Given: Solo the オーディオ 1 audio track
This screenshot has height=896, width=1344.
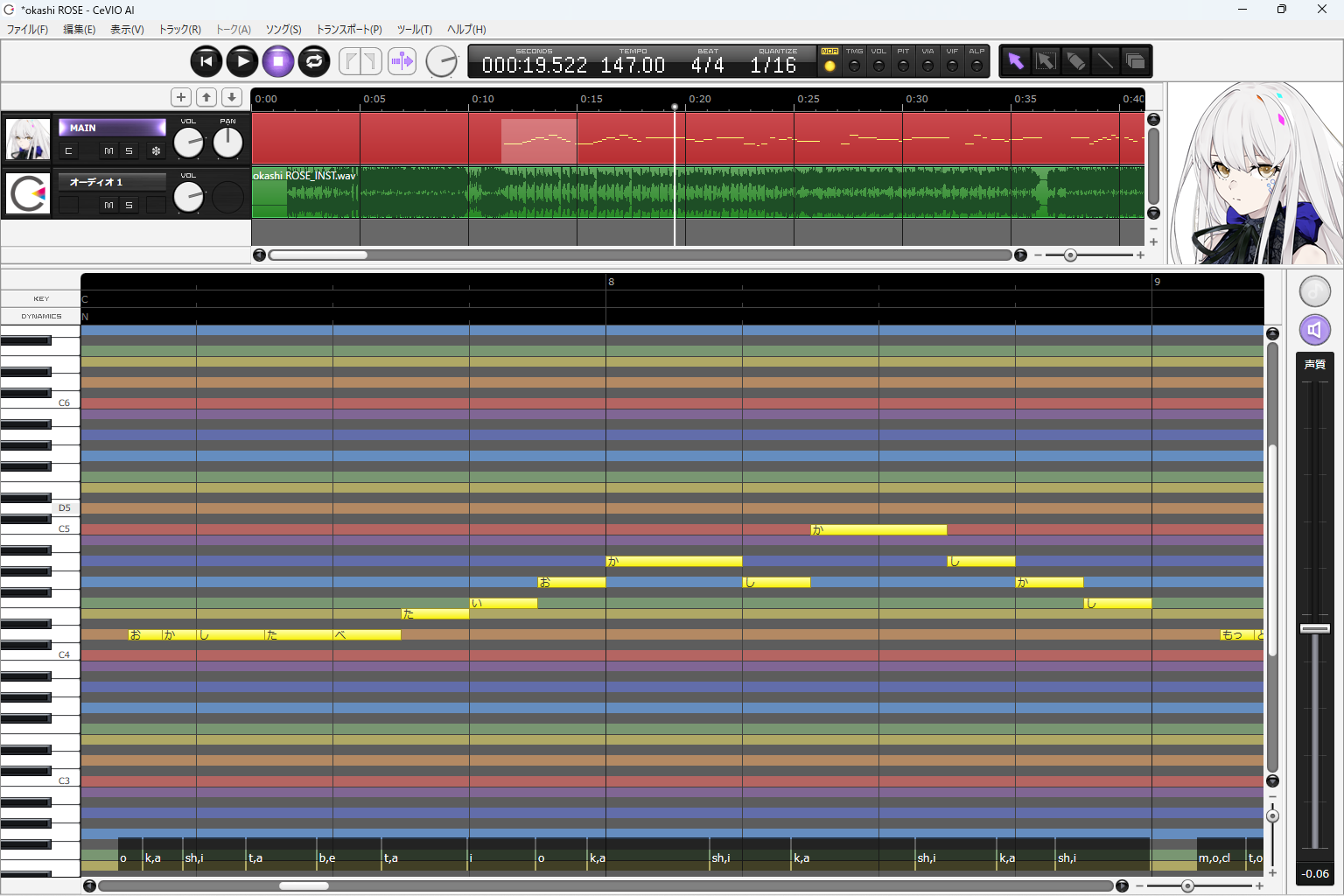Looking at the screenshot, I should coord(129,205).
